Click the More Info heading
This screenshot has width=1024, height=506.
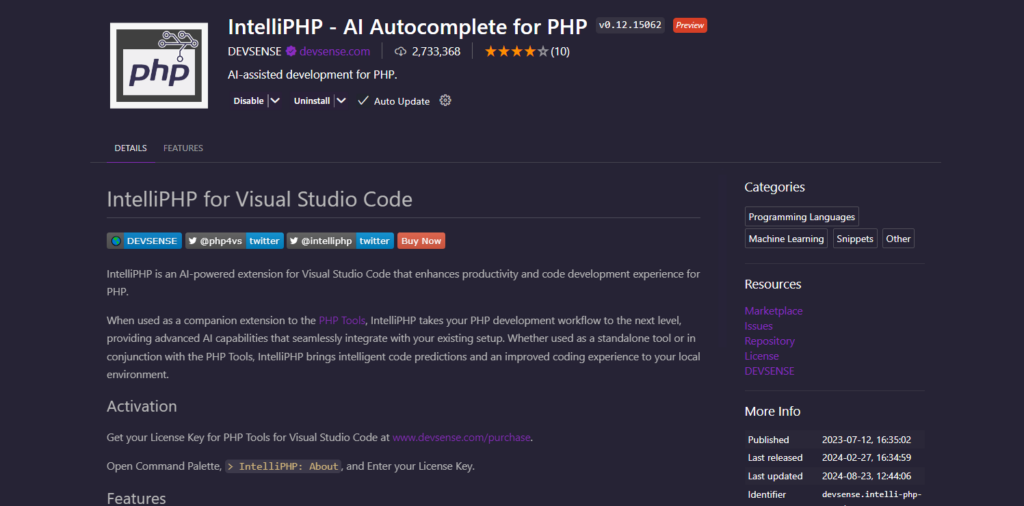773,411
